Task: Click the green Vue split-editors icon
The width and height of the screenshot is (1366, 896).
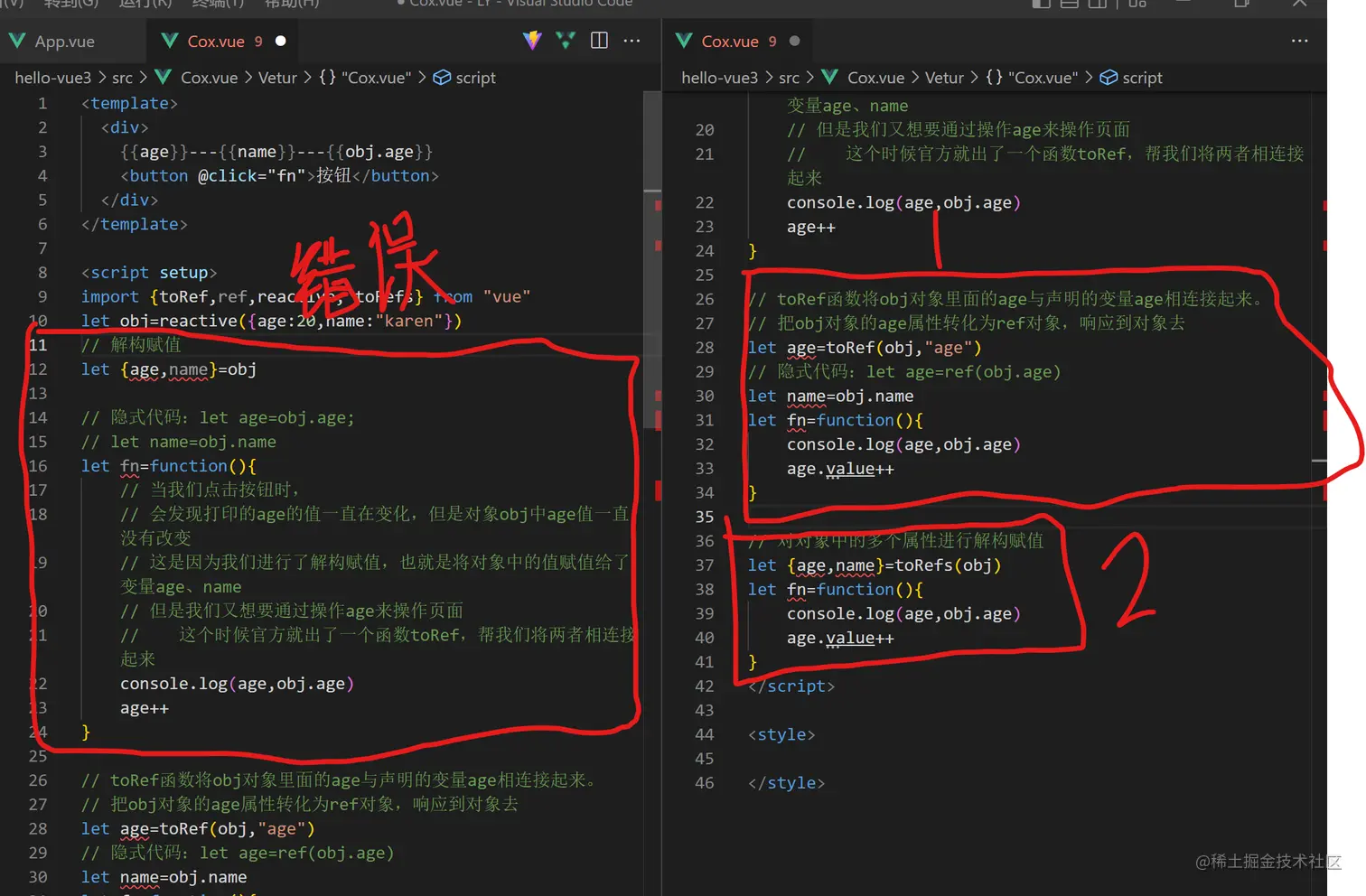Action: [x=566, y=41]
